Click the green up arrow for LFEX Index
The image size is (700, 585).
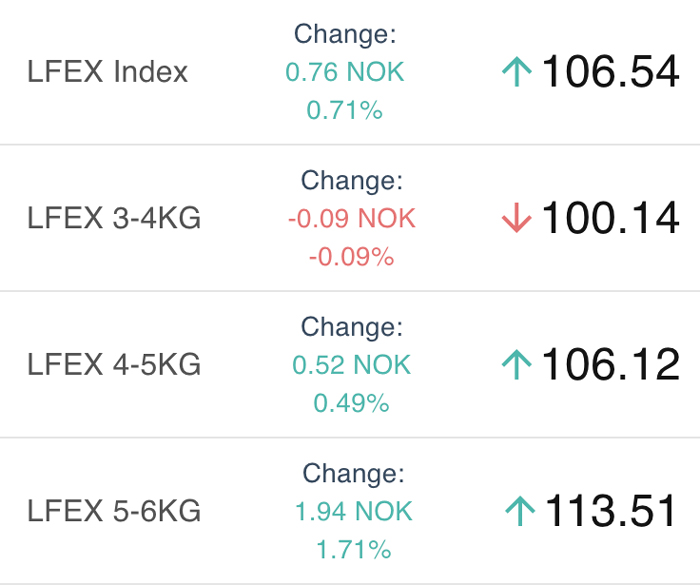coord(516,72)
